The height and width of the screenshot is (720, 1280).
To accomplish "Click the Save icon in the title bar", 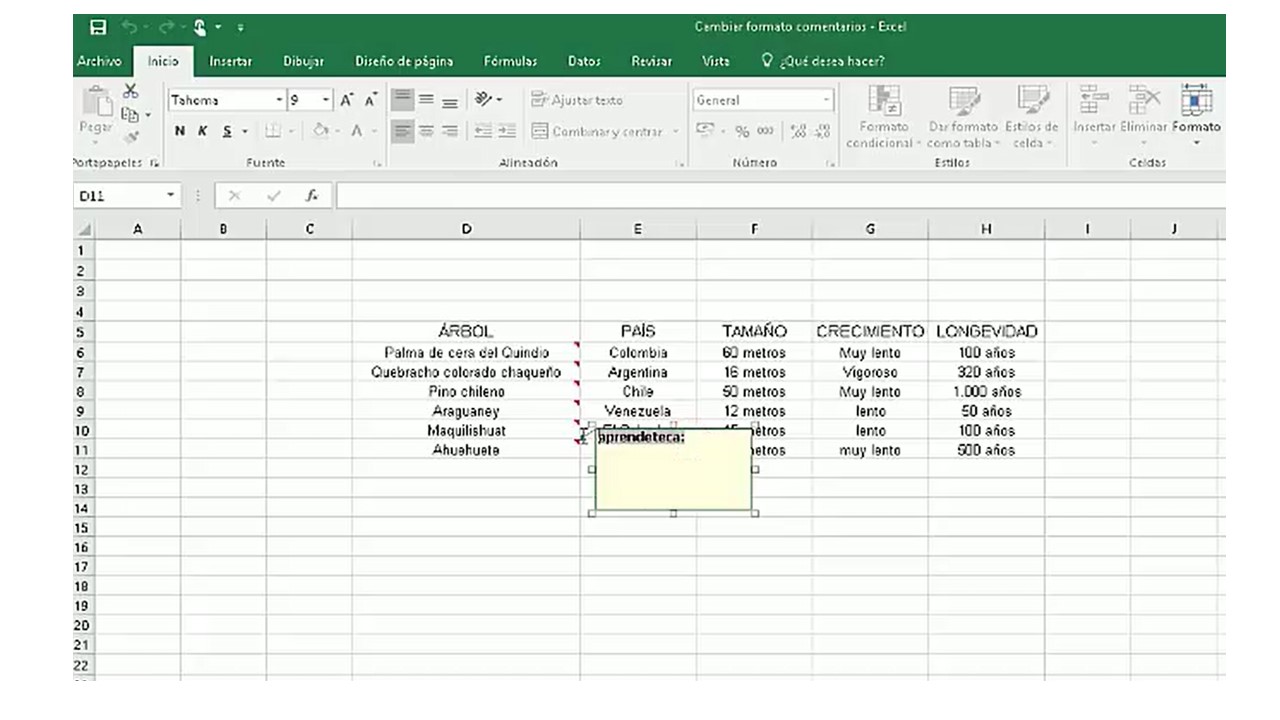I will pyautogui.click(x=98, y=27).
